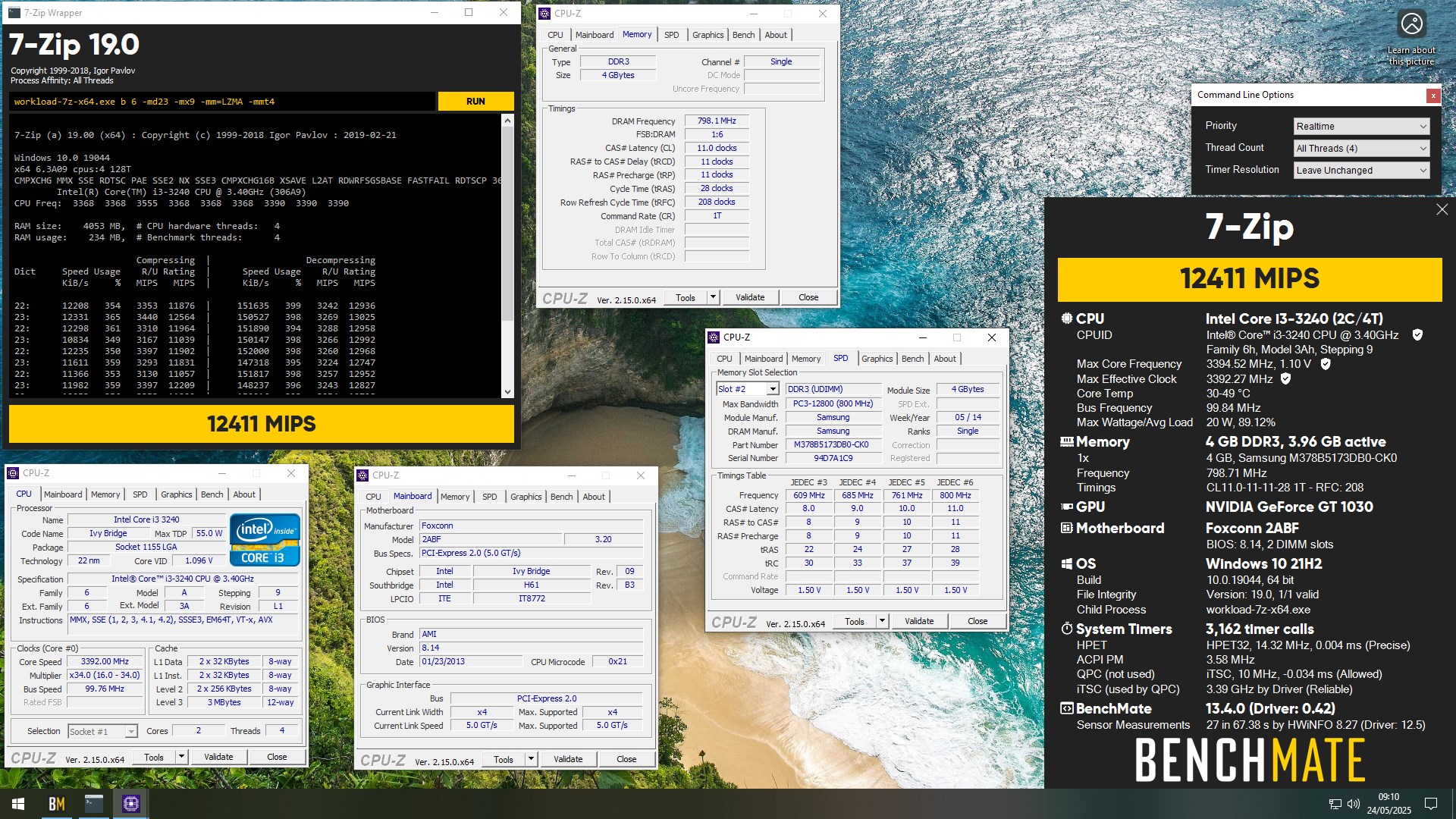
Task: Click the CPU-Z taskbar icon
Action: click(130, 804)
